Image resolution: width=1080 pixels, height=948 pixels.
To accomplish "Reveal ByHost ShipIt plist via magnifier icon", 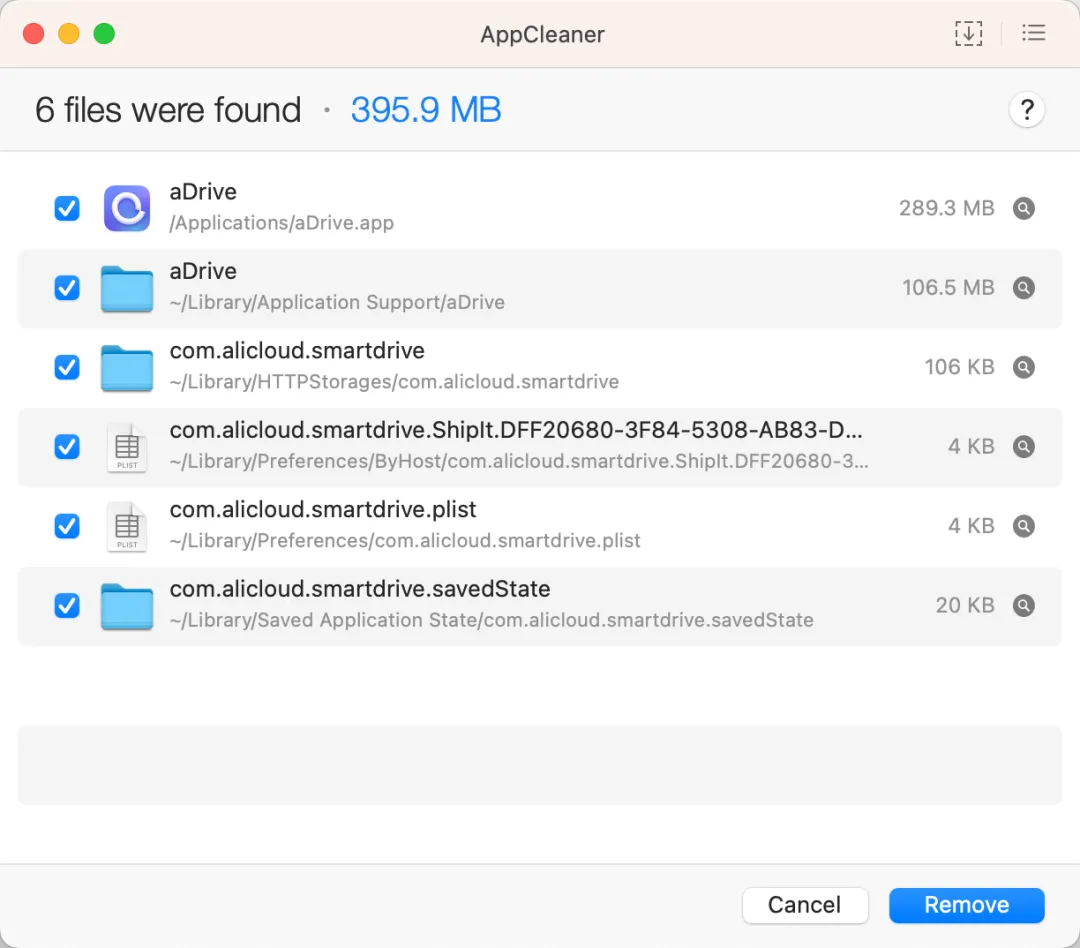I will pyautogui.click(x=1024, y=446).
